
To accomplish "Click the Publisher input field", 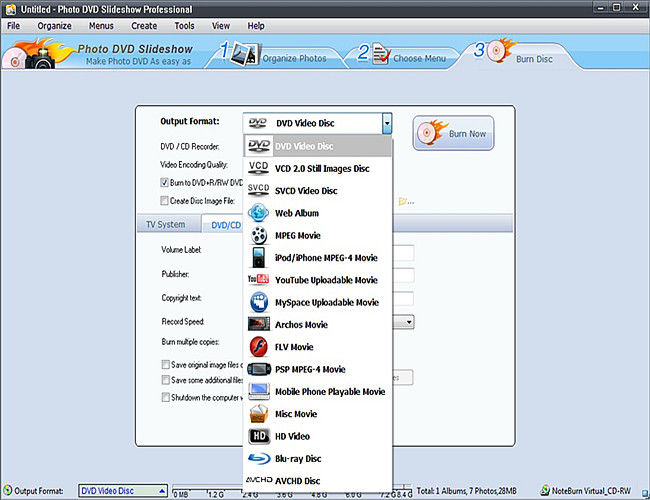I will pyautogui.click(x=403, y=275).
